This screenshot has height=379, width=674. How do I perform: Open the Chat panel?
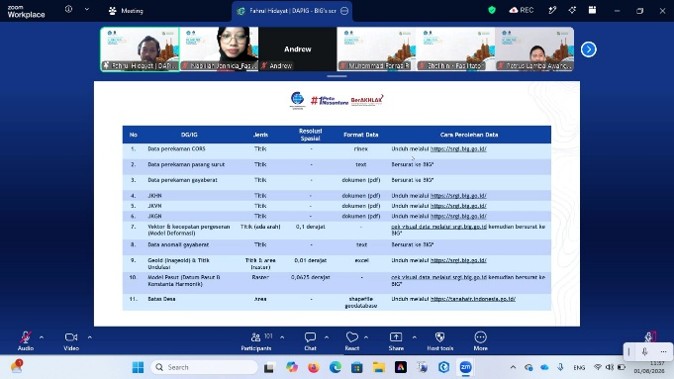310,341
